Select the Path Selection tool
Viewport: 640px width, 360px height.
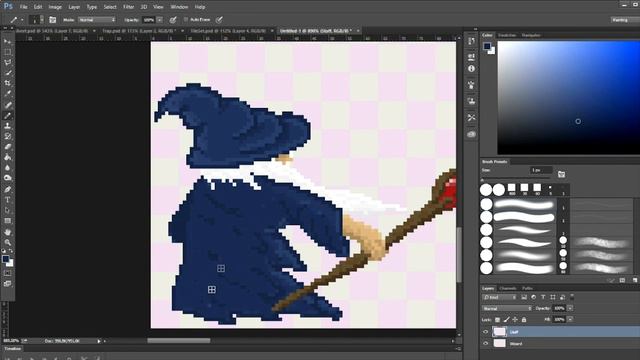coord(7,211)
